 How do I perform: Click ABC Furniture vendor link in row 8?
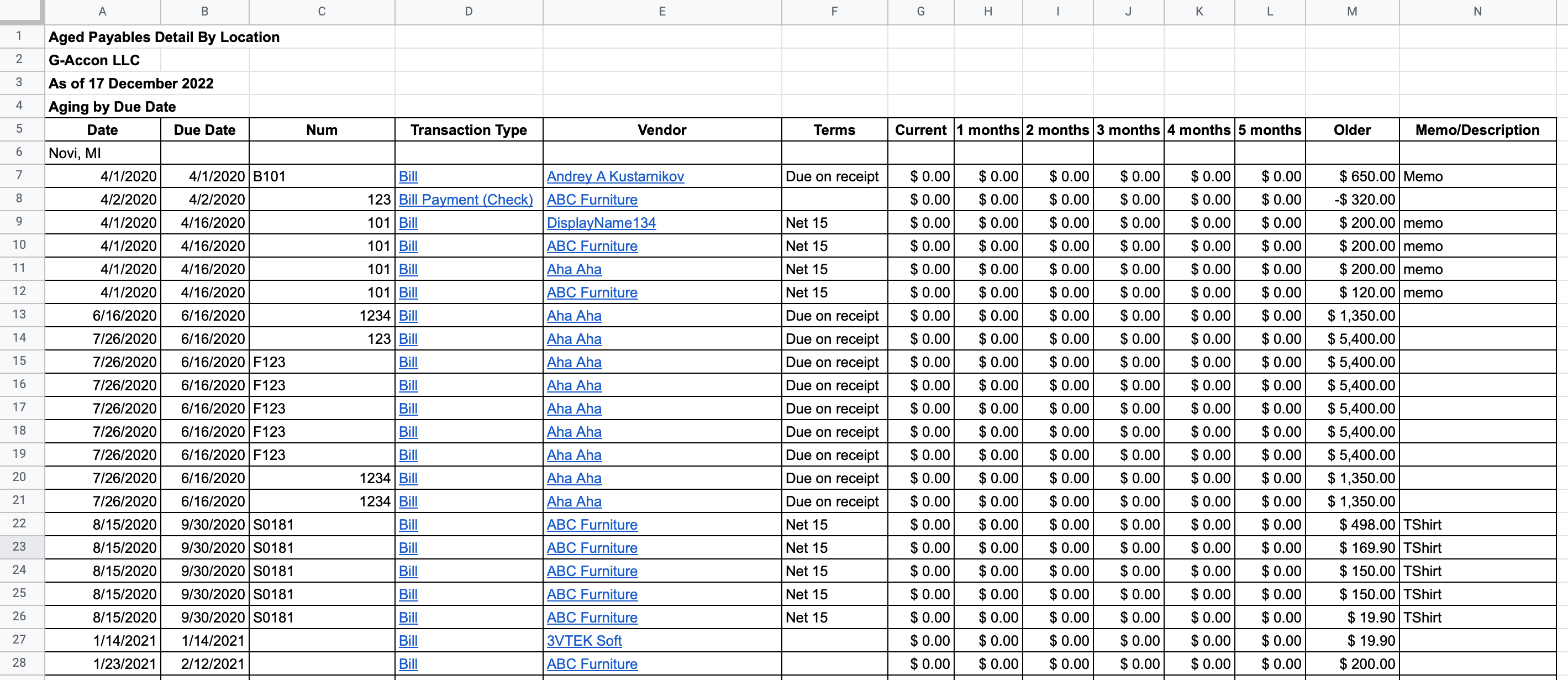(592, 199)
